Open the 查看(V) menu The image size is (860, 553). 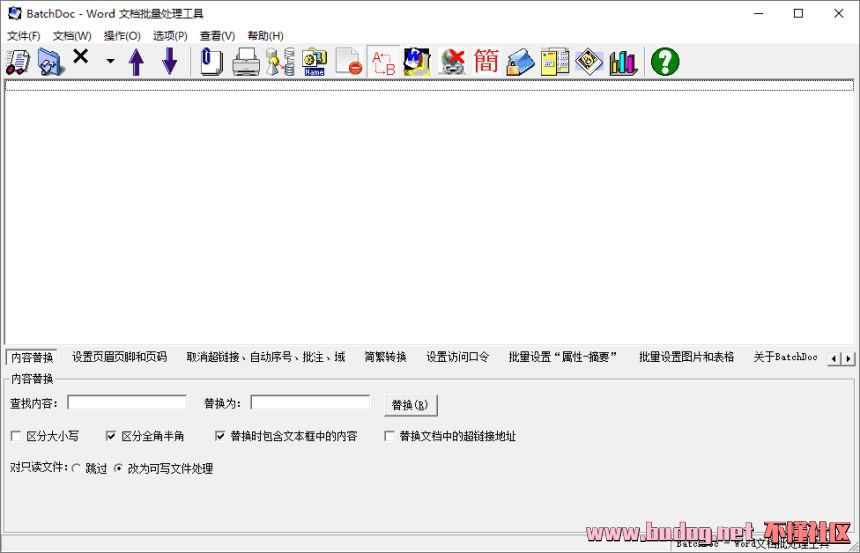[x=217, y=36]
